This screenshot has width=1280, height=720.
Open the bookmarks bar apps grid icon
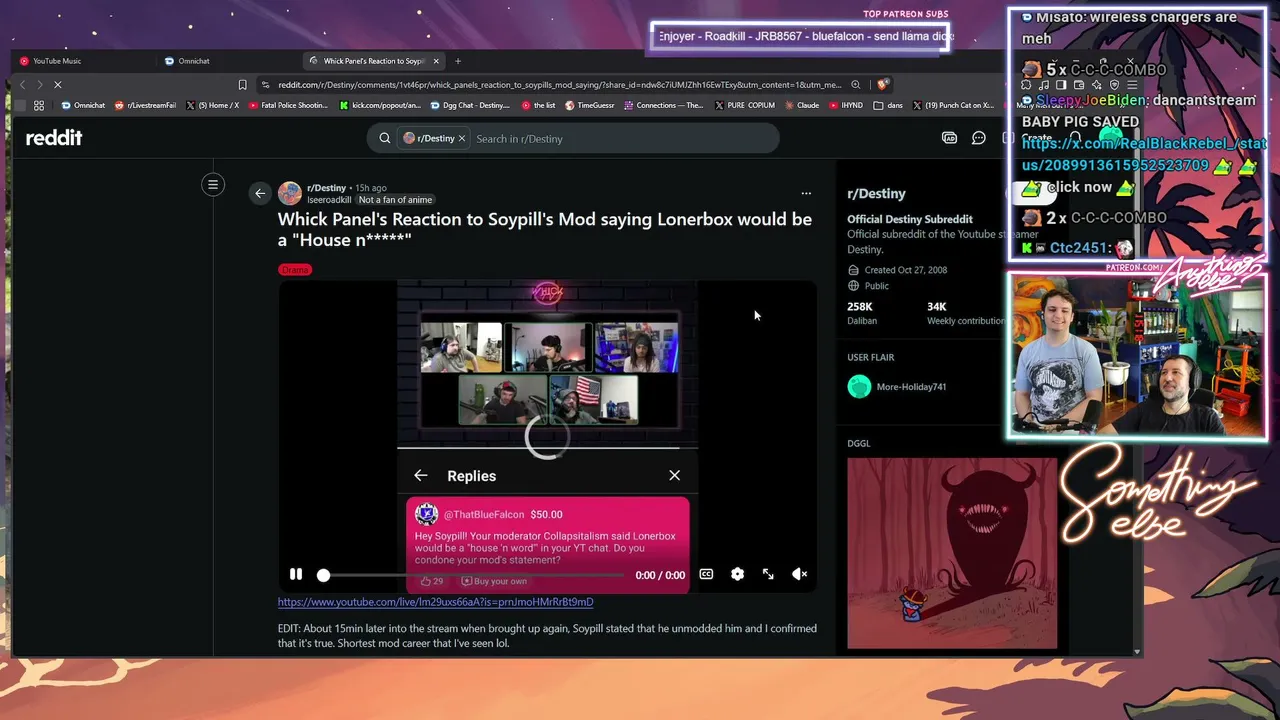pos(39,105)
